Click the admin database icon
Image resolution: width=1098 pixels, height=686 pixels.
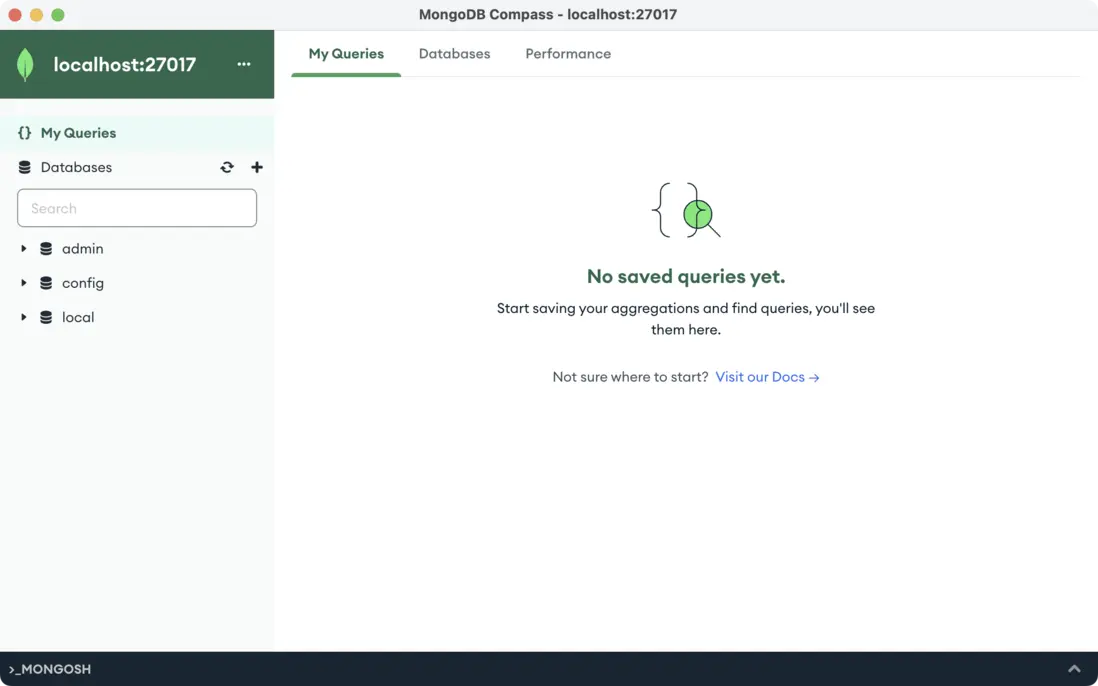click(x=46, y=248)
